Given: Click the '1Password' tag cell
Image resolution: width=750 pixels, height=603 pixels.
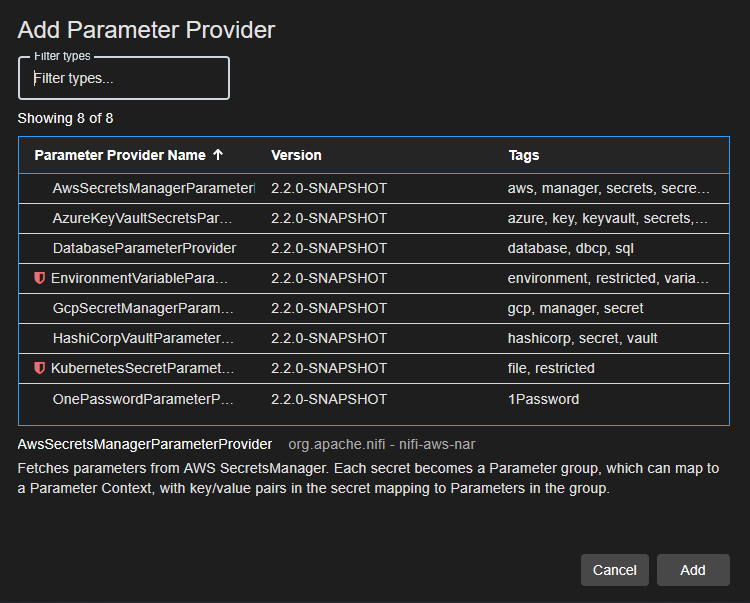Looking at the screenshot, I should [543, 399].
